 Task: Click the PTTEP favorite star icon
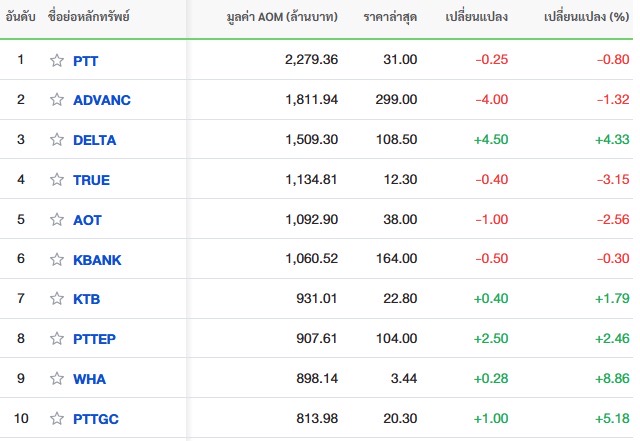click(x=57, y=339)
